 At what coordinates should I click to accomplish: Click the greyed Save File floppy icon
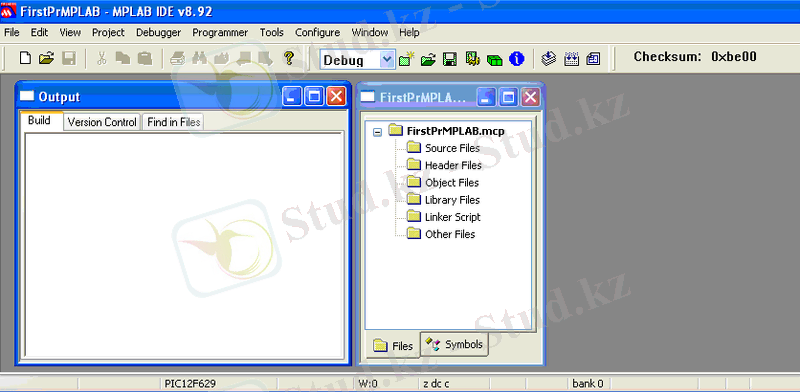point(69,58)
